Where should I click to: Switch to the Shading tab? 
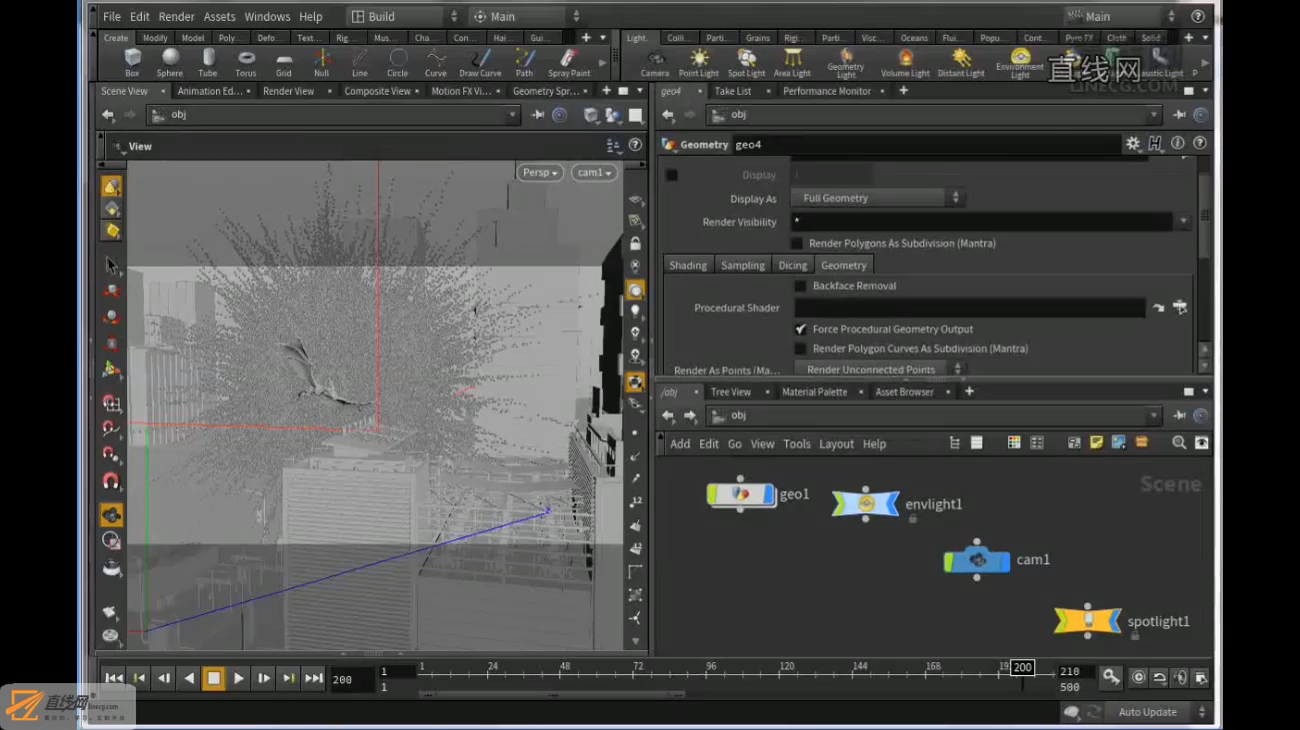coord(688,265)
